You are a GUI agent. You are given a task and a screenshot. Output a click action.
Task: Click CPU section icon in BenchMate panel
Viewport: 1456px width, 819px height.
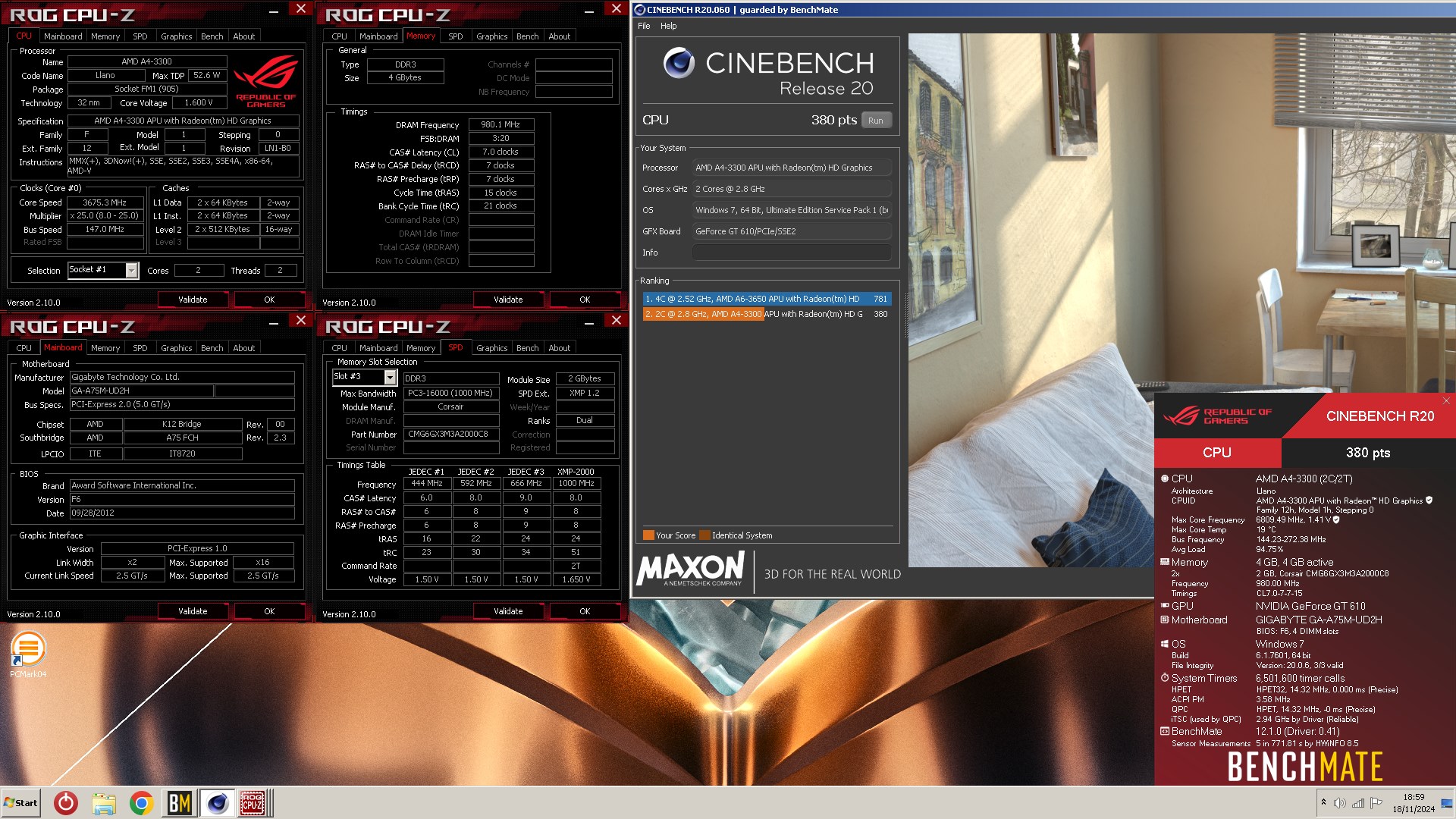[x=1165, y=479]
